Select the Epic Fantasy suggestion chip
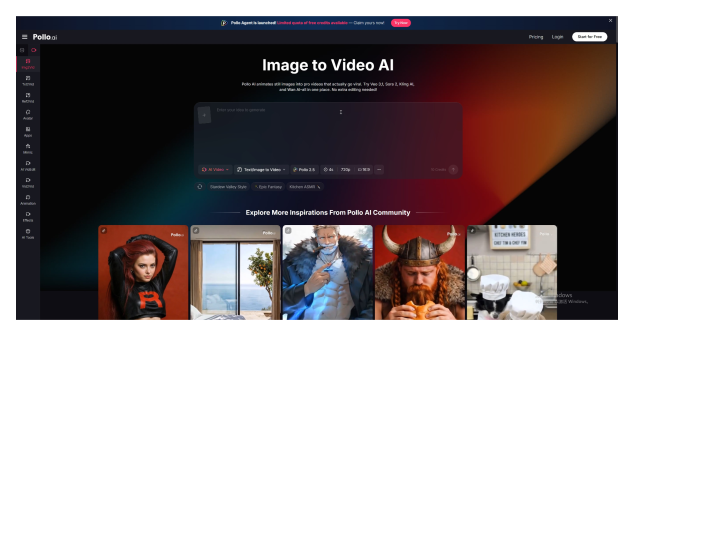 pyautogui.click(x=269, y=187)
